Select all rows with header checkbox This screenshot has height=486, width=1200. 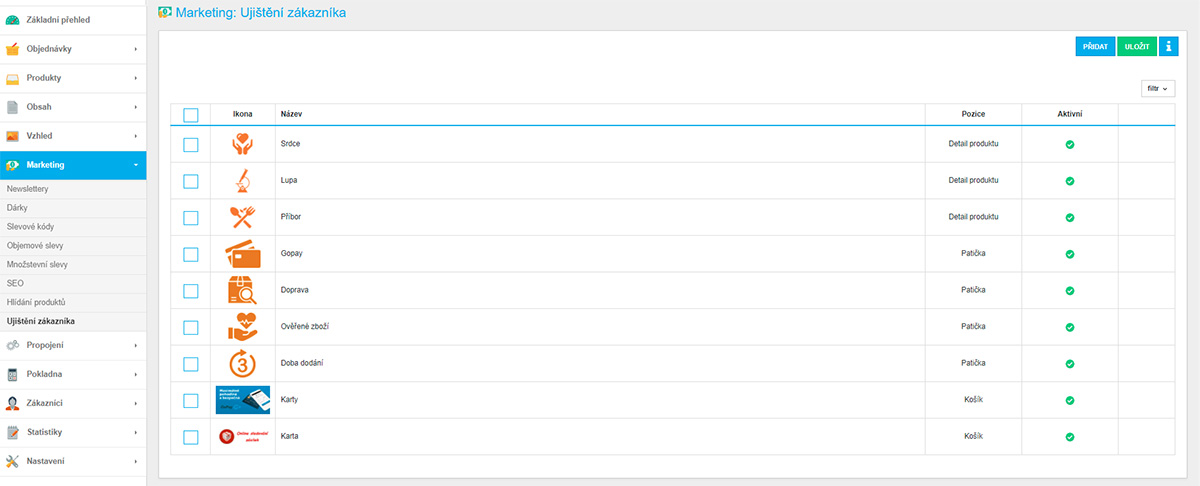191,115
